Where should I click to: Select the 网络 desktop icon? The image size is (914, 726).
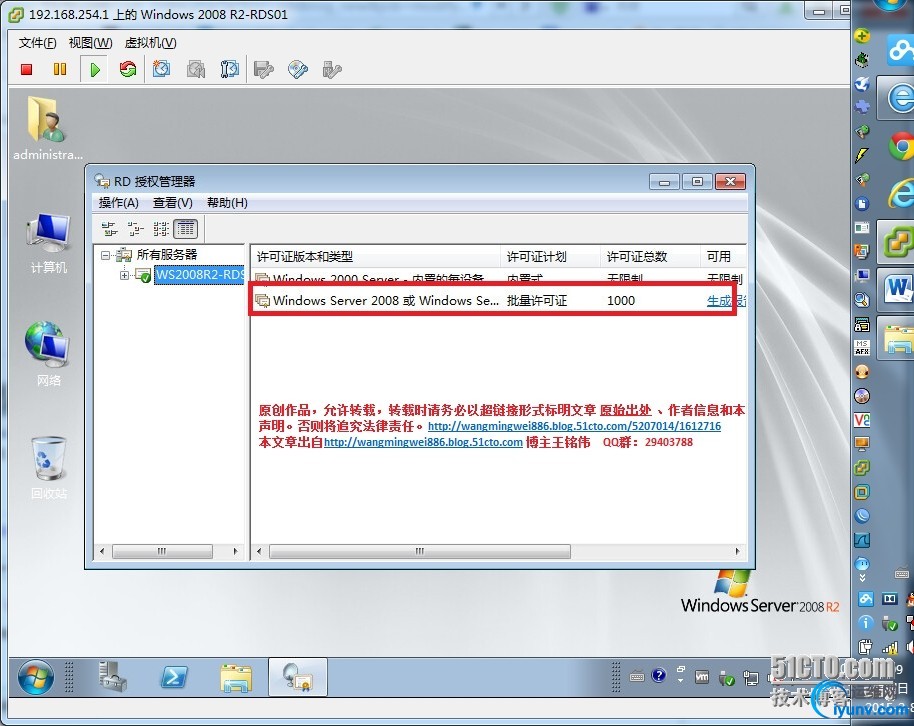tap(48, 354)
